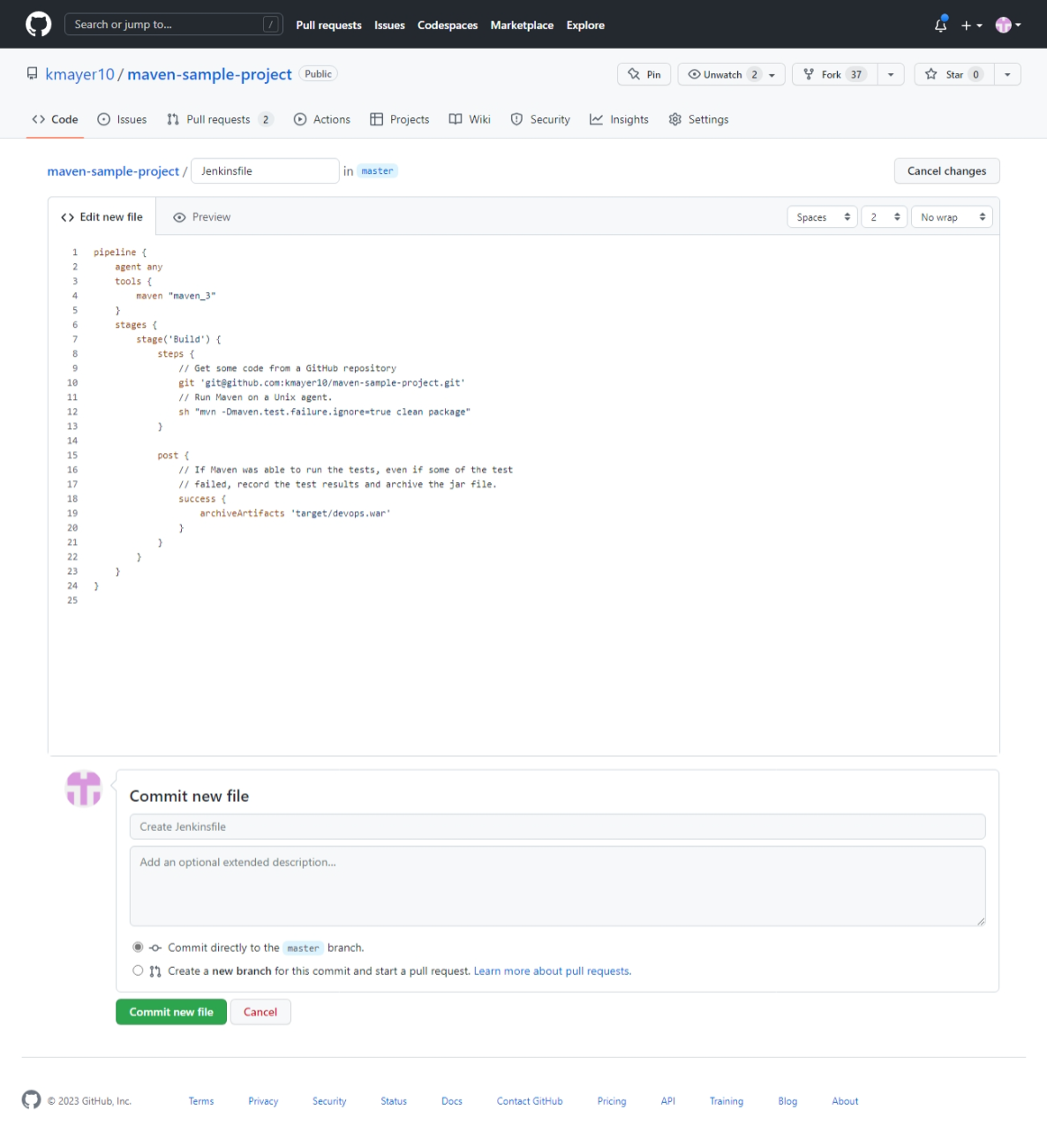Open the repository Settings tab
The height and width of the screenshot is (1148, 1047).
[698, 119]
